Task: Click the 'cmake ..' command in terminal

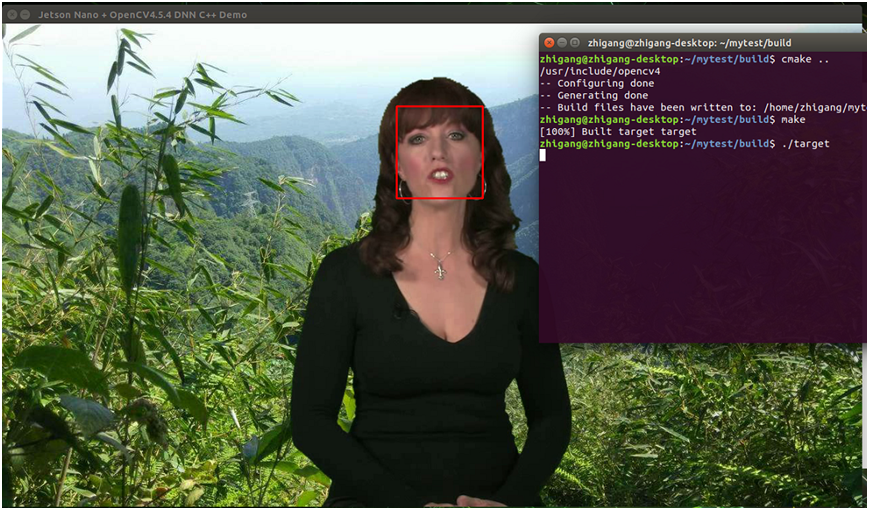Action: pyautogui.click(x=806, y=60)
